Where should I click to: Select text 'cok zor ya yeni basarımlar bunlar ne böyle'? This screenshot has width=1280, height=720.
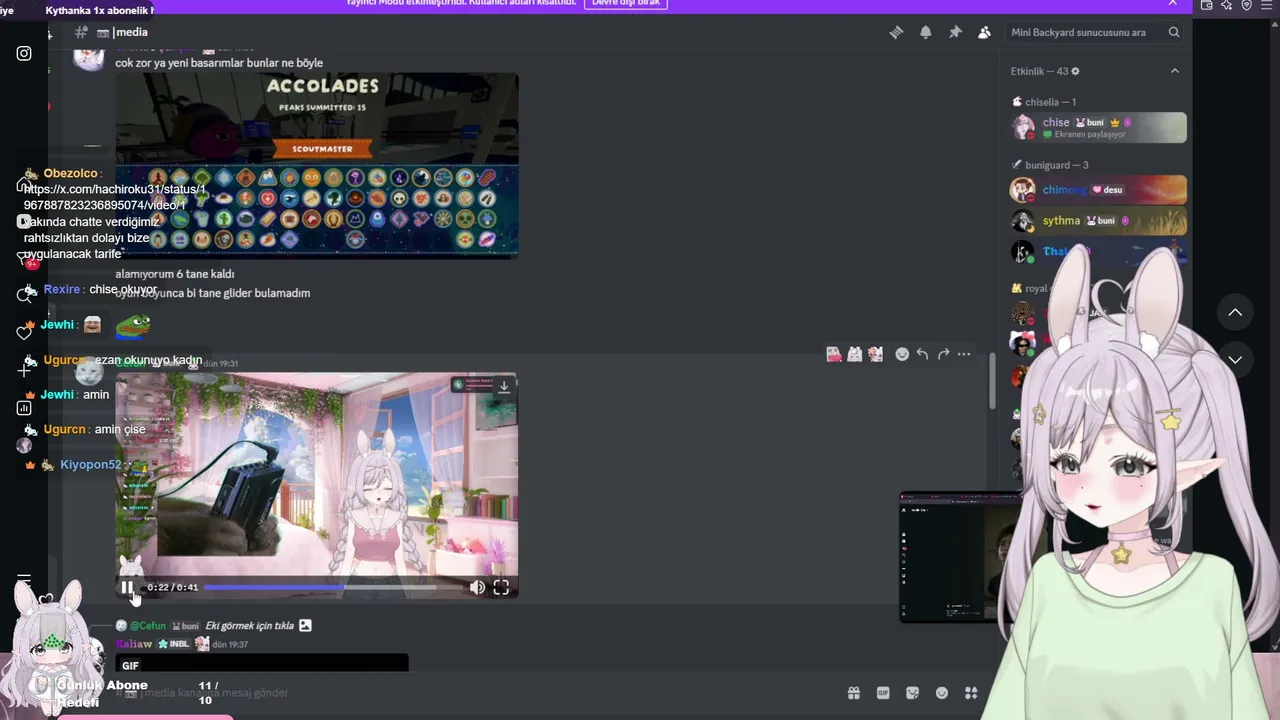[219, 63]
